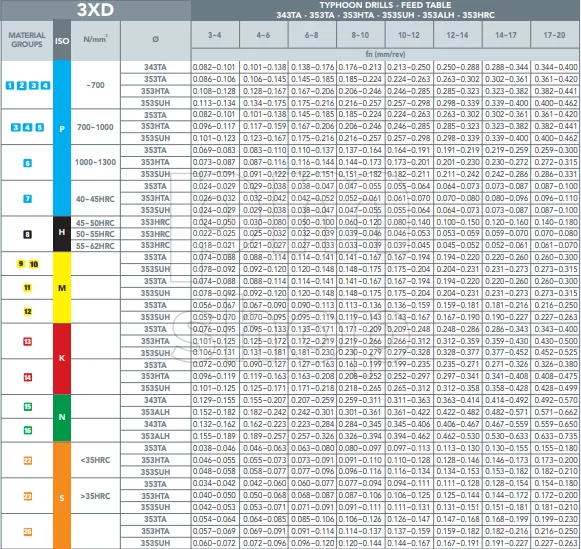Click the red ISO K bar
581x549 pixels.
(x=62, y=359)
